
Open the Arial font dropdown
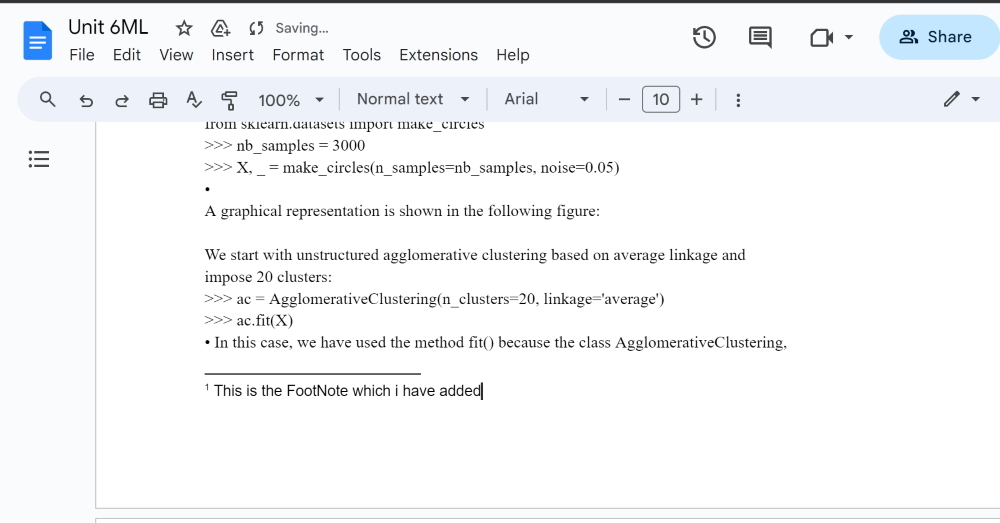(546, 99)
